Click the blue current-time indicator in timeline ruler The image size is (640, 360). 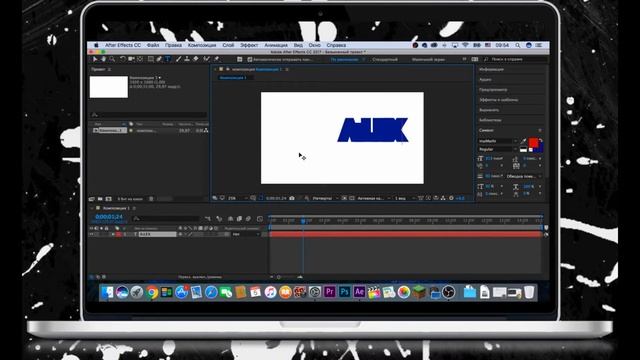[x=303, y=221]
